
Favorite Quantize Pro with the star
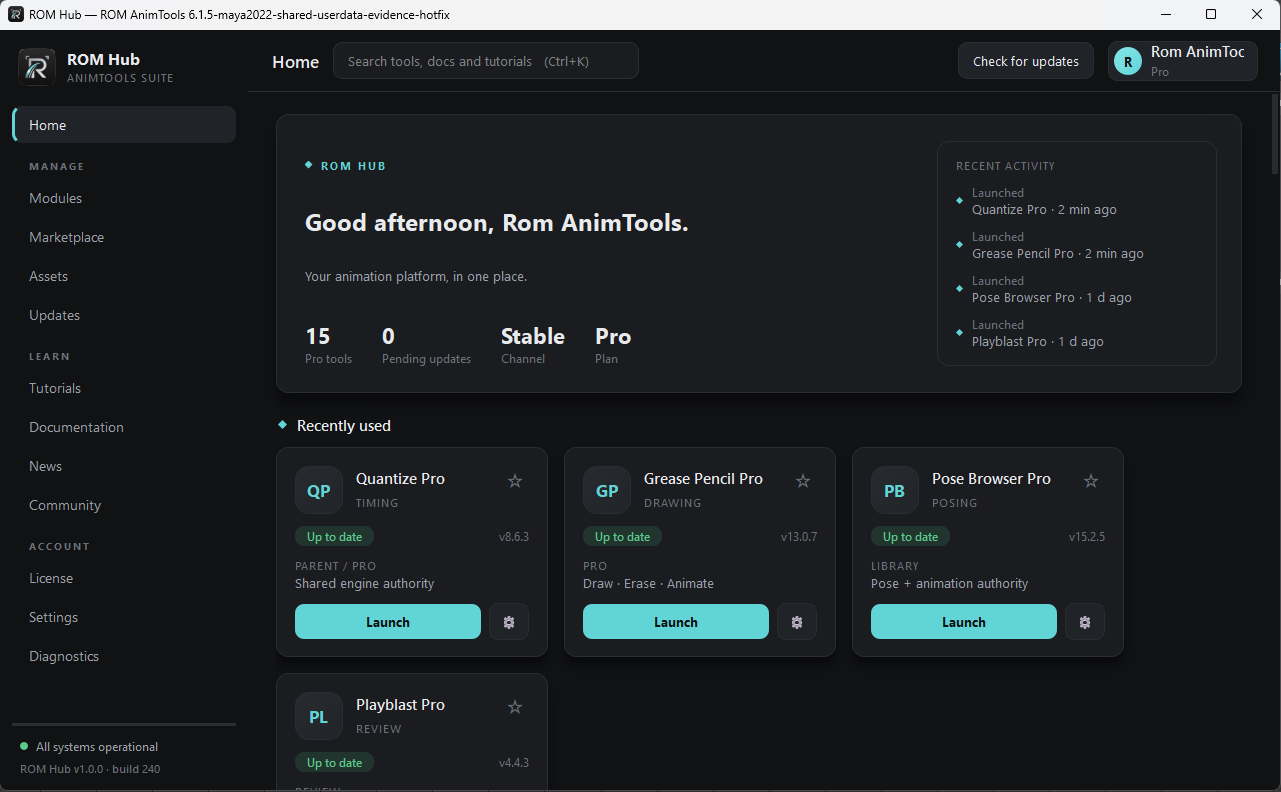tap(515, 481)
